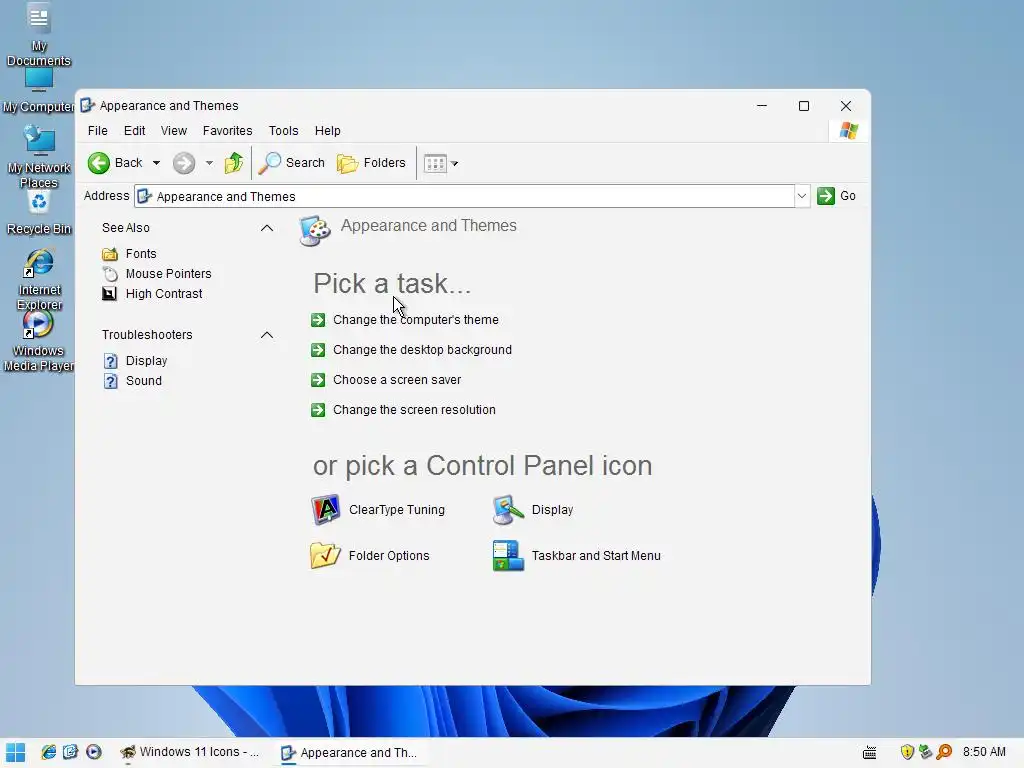This screenshot has height=768, width=1024.
Task: Click the Up folder icon in toolbar
Action: (234, 163)
